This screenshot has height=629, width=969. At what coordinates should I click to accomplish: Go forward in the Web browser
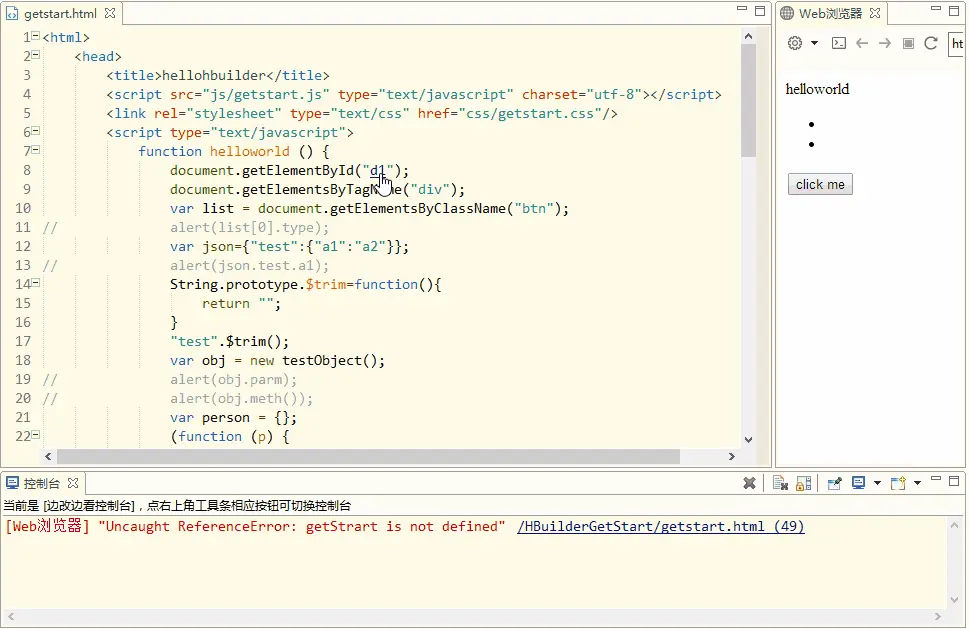point(885,43)
